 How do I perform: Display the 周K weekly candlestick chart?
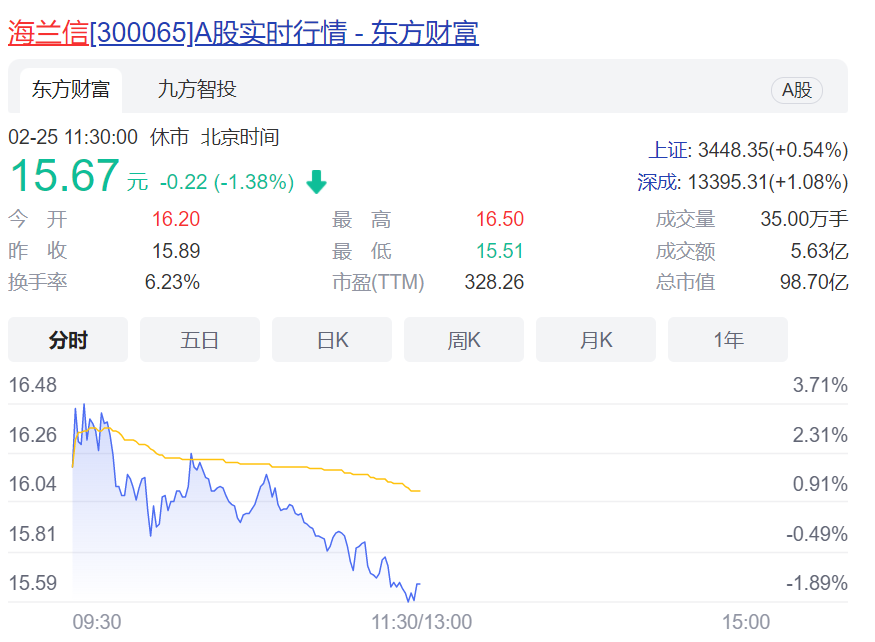(x=464, y=340)
